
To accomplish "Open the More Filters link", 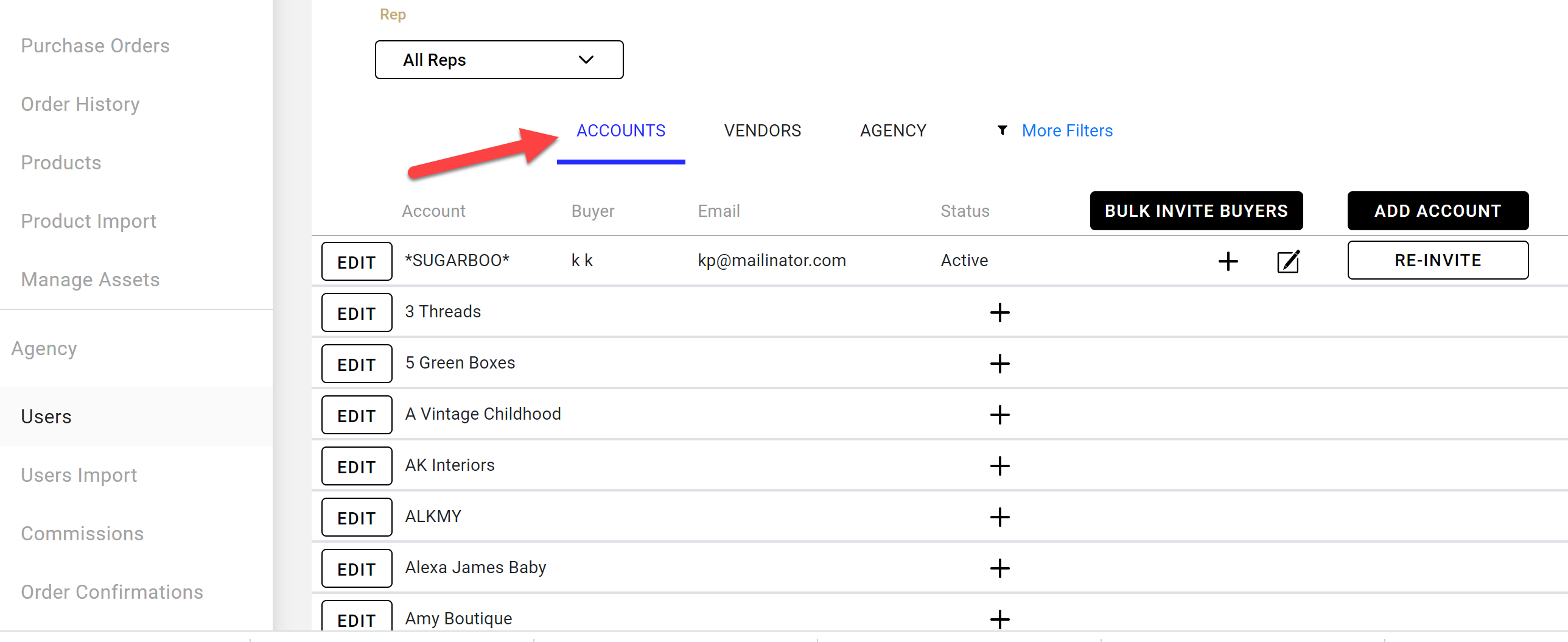I will click(x=1066, y=130).
